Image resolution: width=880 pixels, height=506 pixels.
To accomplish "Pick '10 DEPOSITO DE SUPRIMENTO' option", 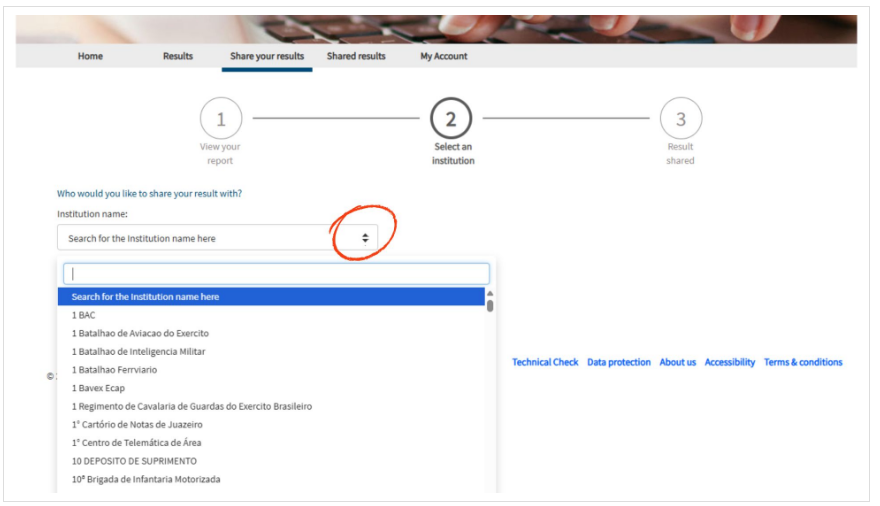I will coord(134,461).
